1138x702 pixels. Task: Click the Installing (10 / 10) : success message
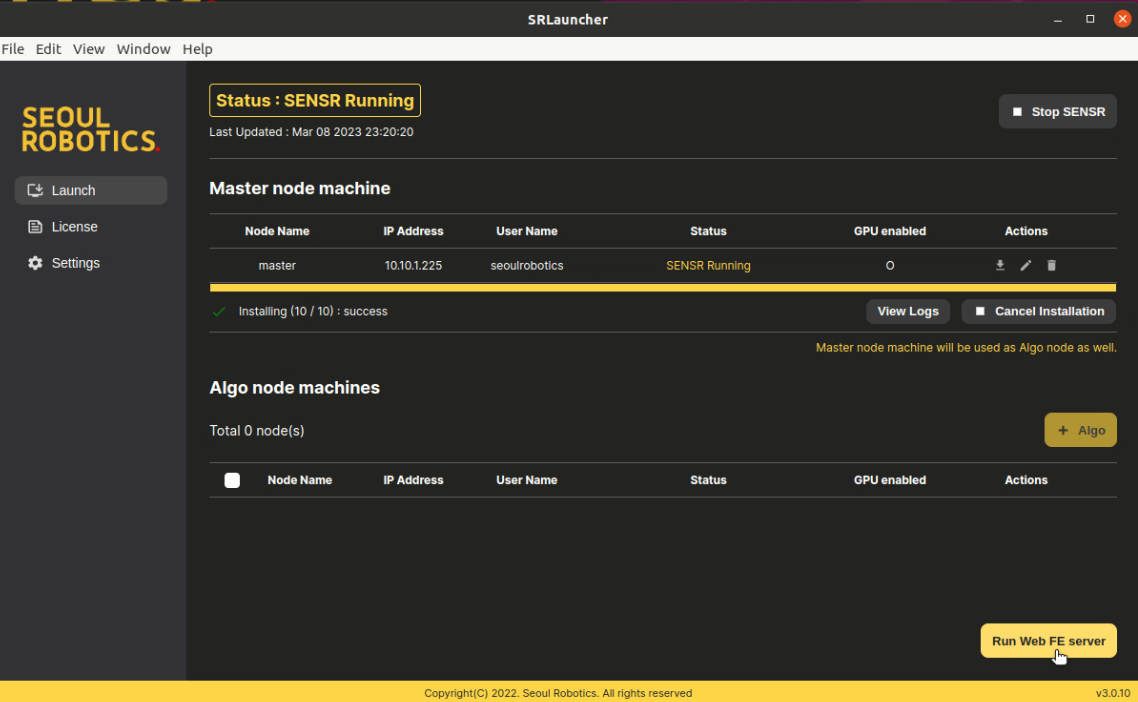[x=313, y=311]
